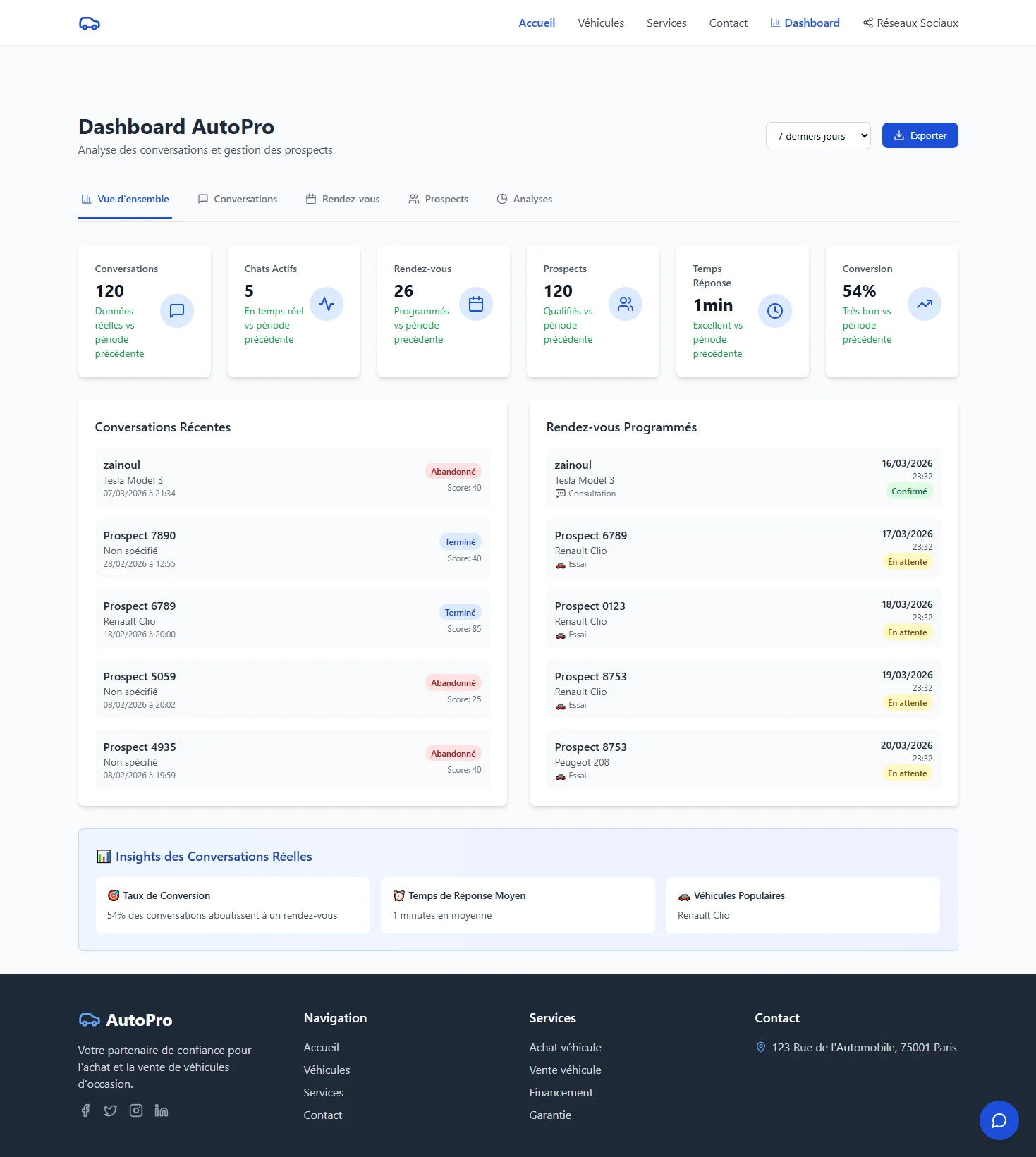Click the alarm clock icon beside Temps de Réponse Moyen
Viewport: 1036px width, 1157px height.
click(399, 895)
